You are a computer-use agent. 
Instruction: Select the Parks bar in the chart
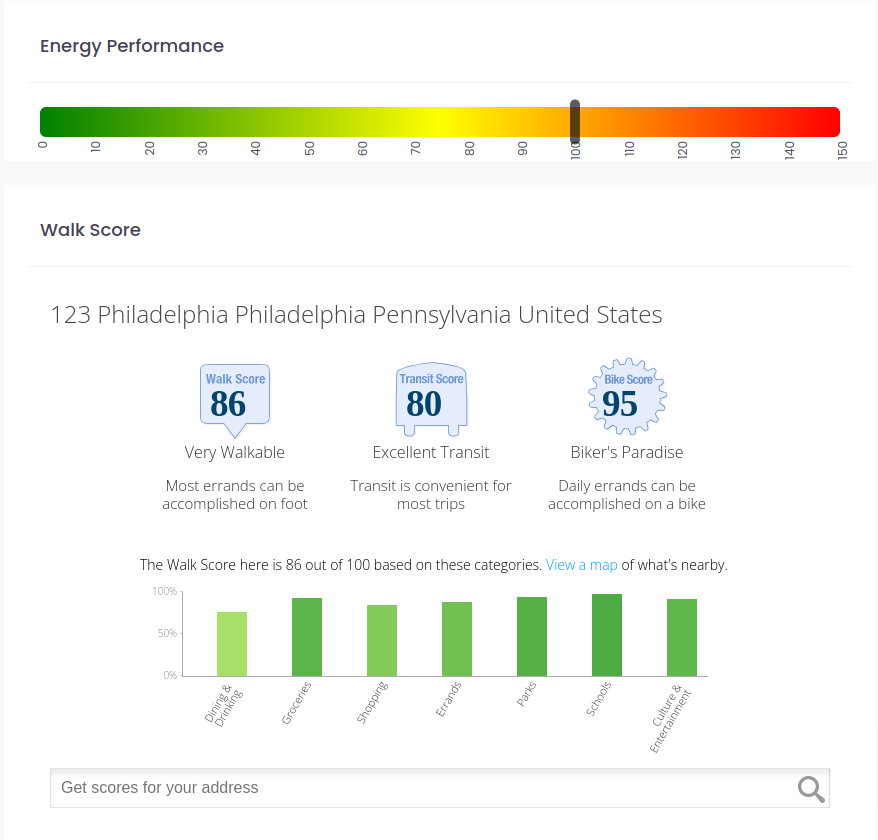(x=532, y=636)
